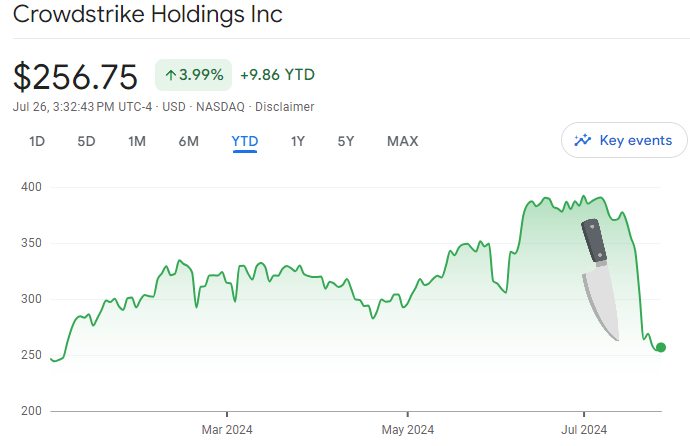Click the sparkline icon in Key events
690x446 pixels.
coord(582,141)
